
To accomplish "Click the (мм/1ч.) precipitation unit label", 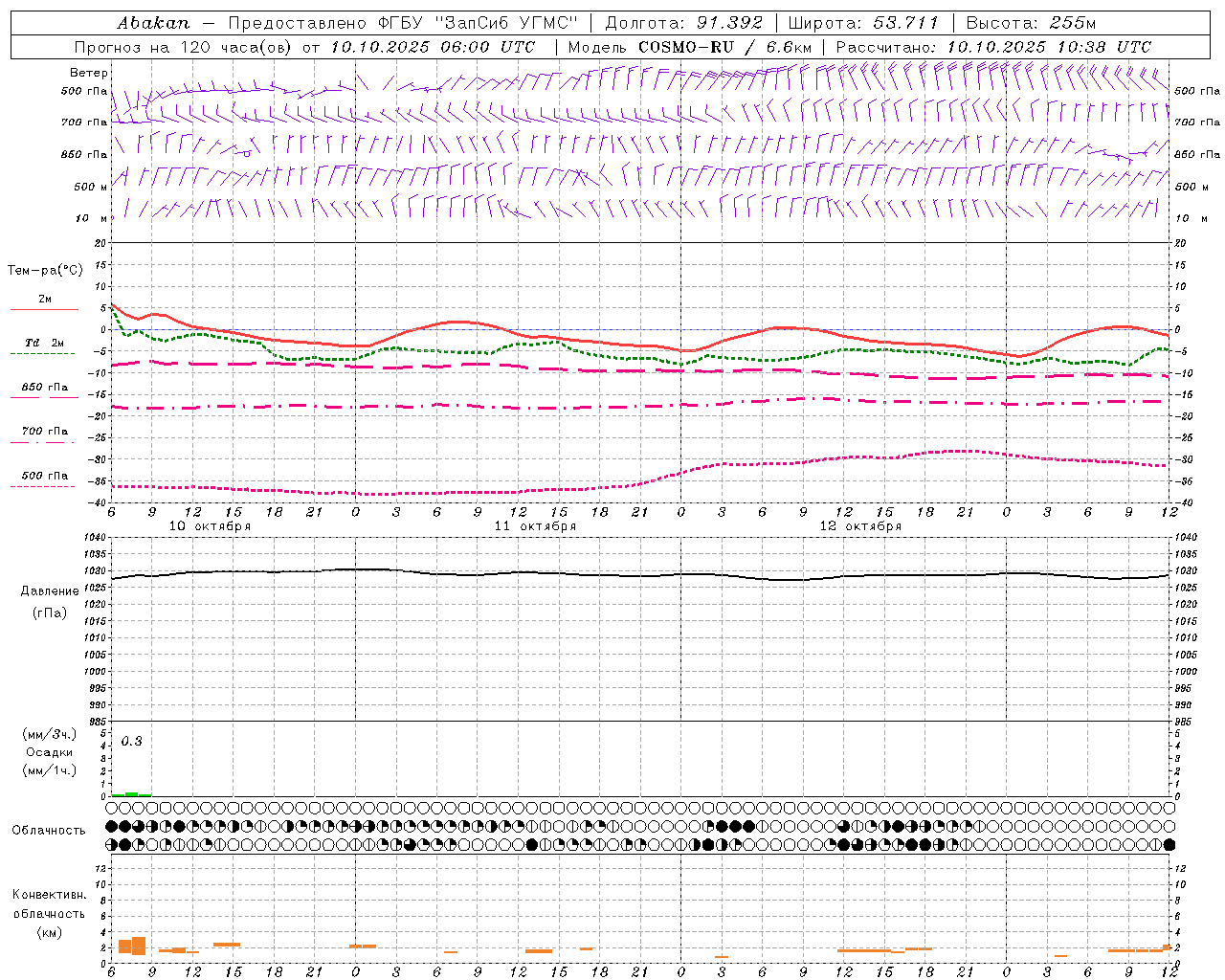I will (x=50, y=770).
